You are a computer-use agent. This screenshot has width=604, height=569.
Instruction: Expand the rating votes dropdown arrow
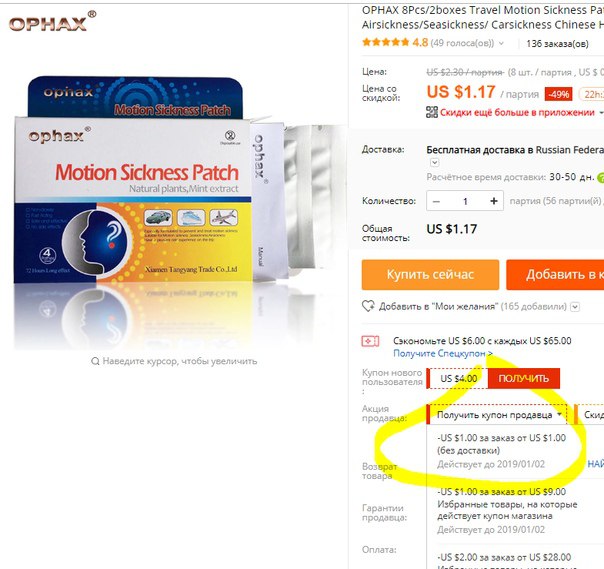coord(501,43)
